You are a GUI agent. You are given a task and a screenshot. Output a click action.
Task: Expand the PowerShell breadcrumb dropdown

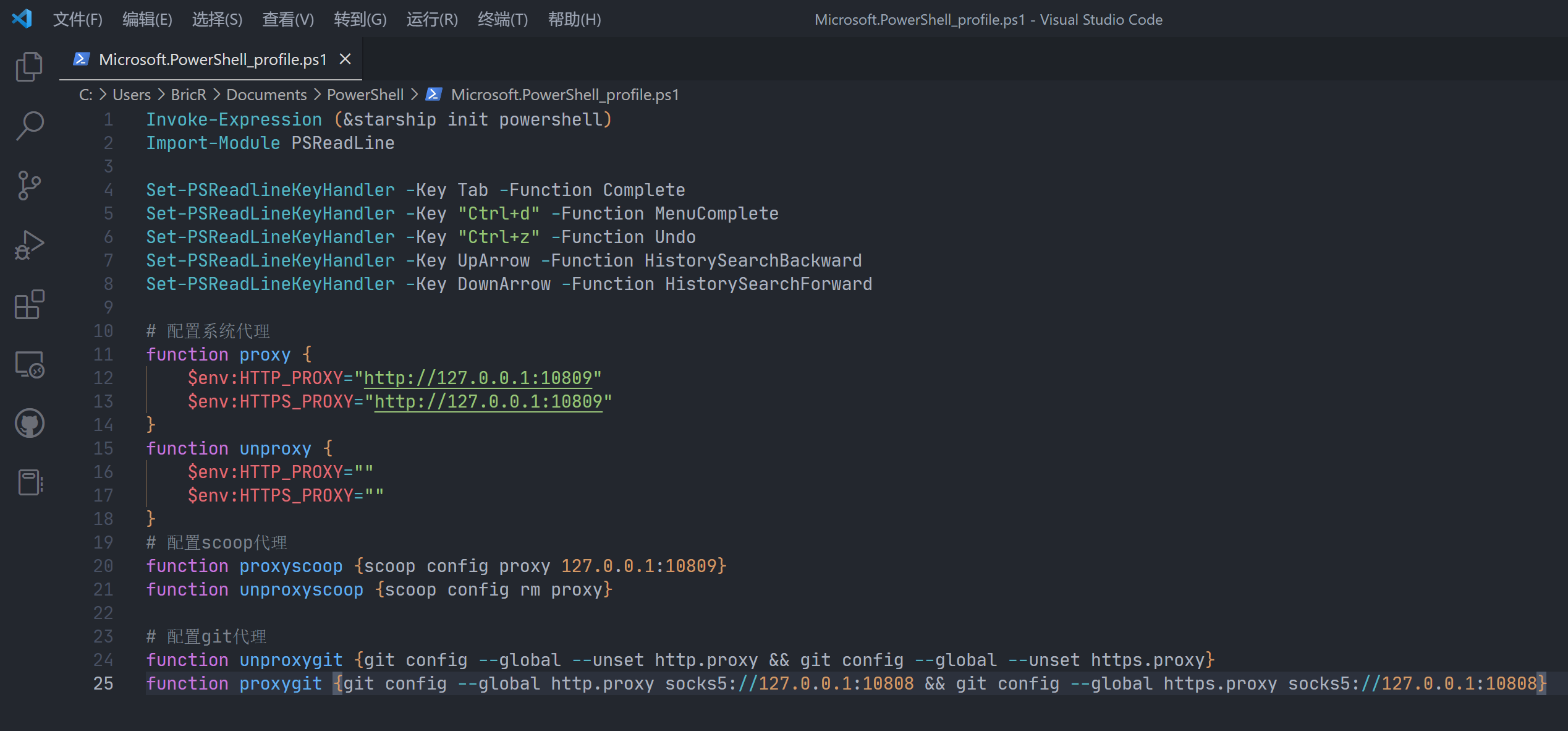[365, 94]
